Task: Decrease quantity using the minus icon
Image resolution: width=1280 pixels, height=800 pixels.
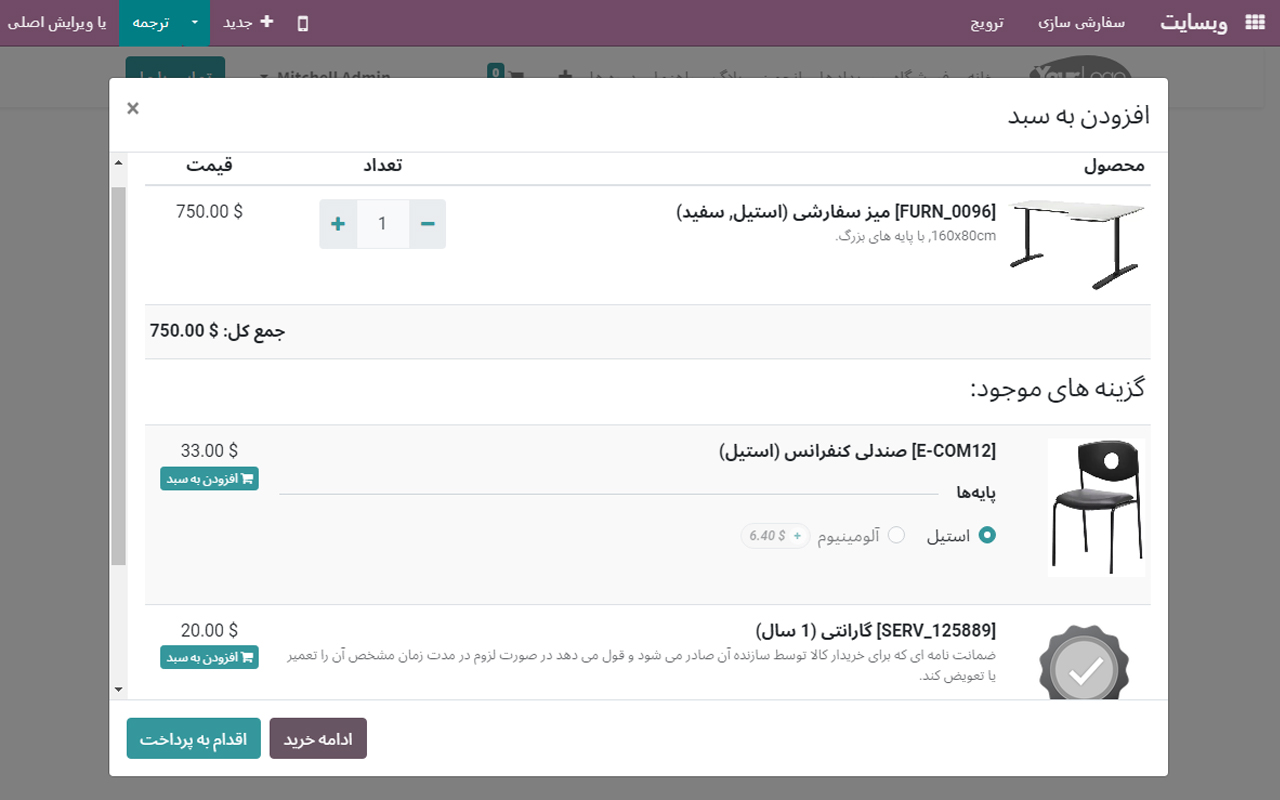Action: [427, 223]
